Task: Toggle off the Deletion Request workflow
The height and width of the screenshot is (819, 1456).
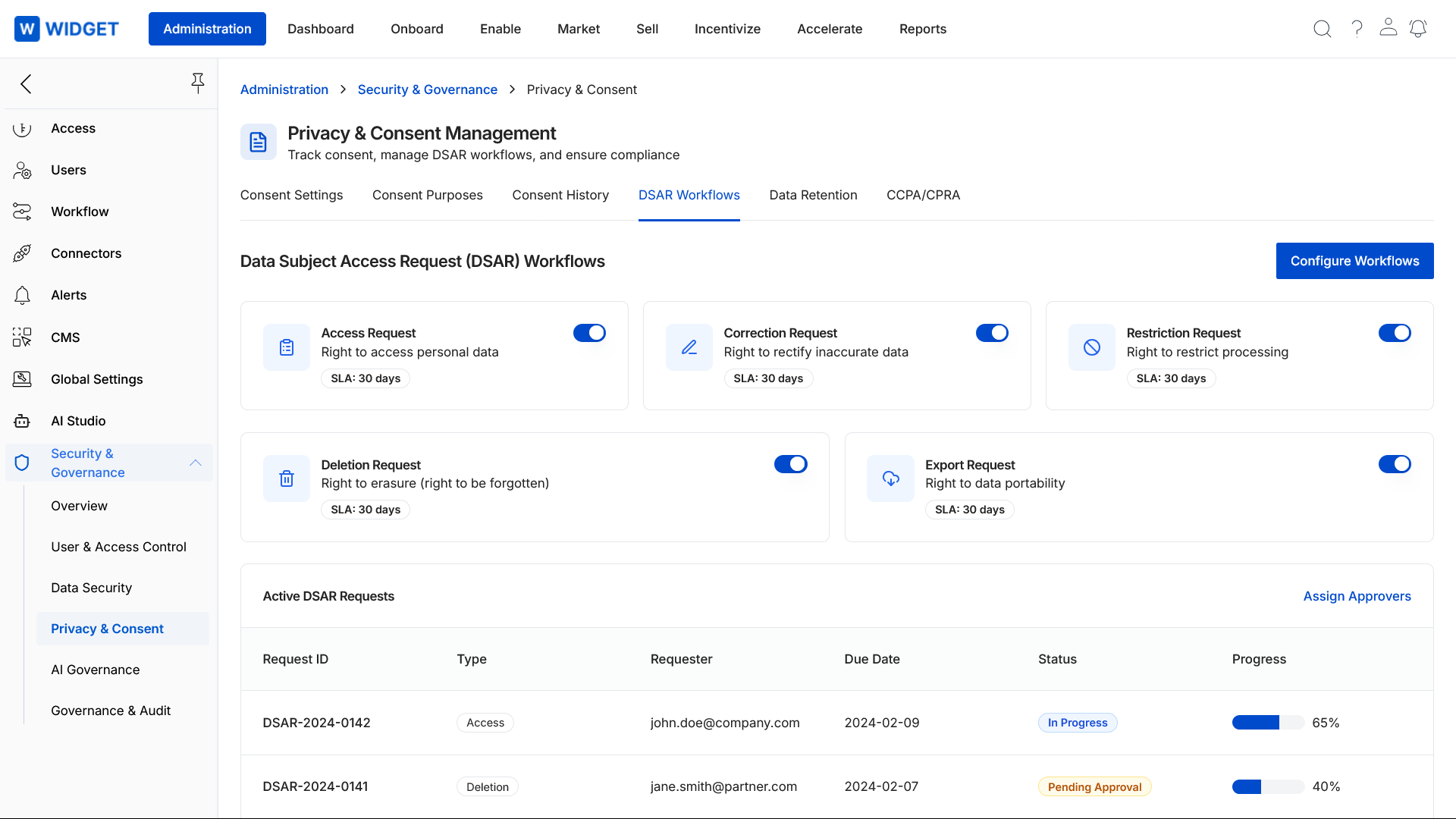Action: coord(791,464)
